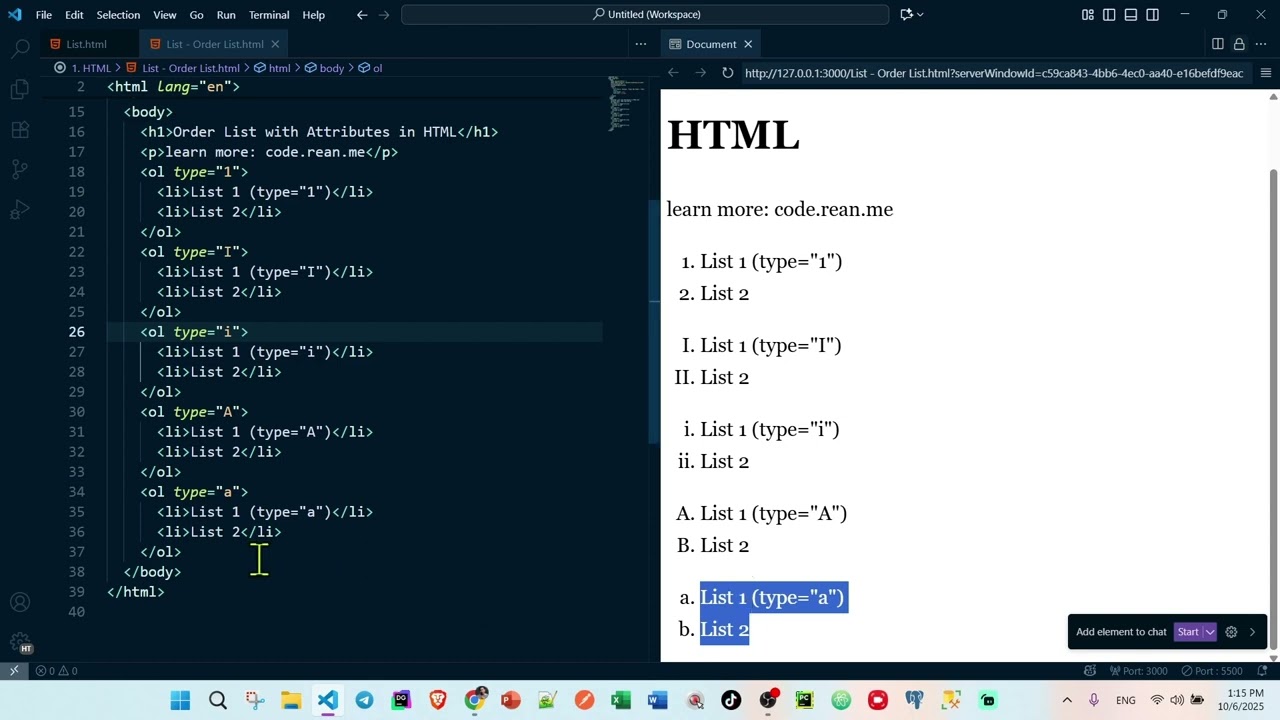Focus the live preview URL field
Image resolution: width=1280 pixels, height=720 pixels.
[x=994, y=73]
